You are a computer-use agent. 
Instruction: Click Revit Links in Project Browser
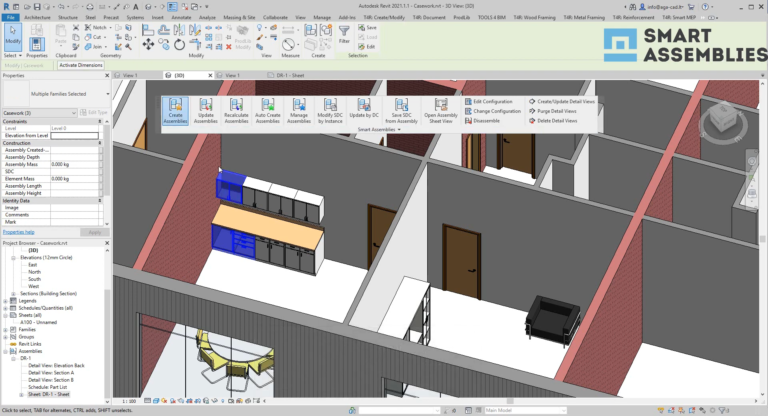[30, 344]
